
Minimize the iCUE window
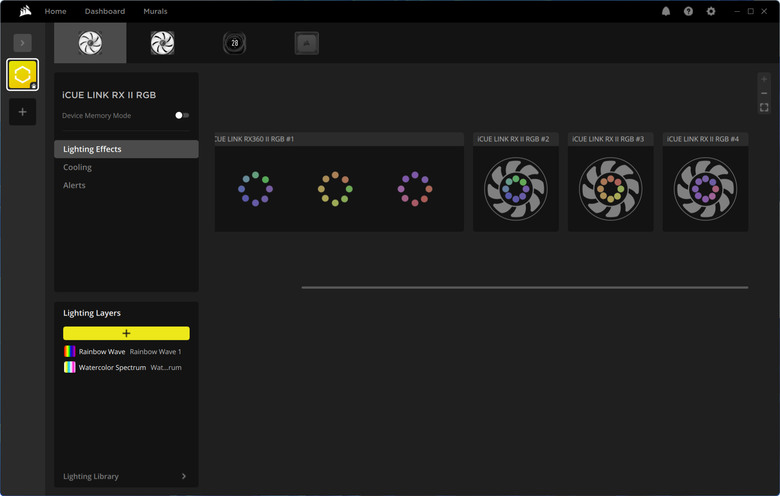click(737, 11)
